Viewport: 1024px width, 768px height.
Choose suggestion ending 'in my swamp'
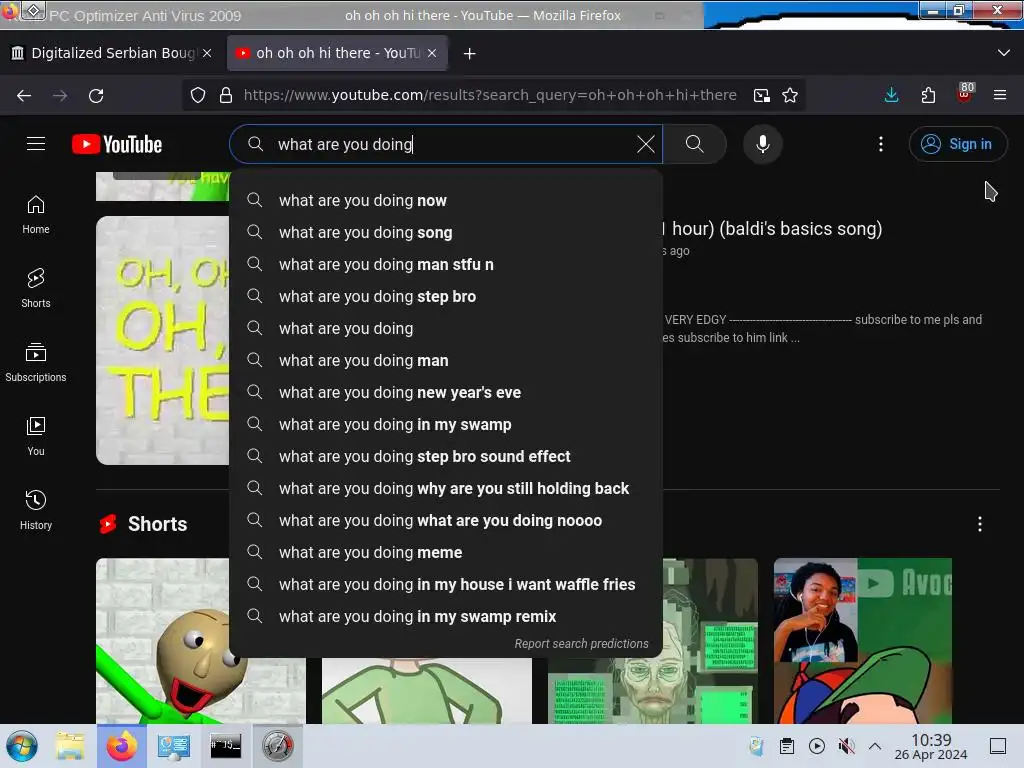(x=445, y=424)
